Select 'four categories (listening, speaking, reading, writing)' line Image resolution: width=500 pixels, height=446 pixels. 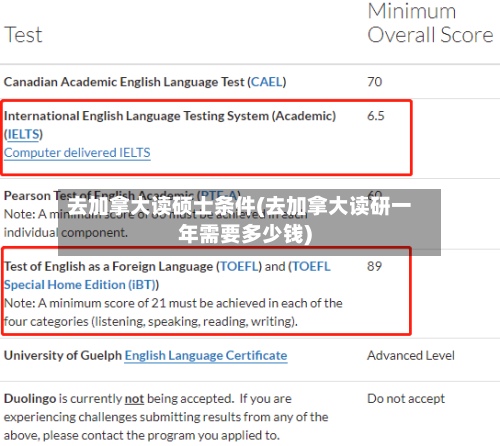tap(151, 322)
